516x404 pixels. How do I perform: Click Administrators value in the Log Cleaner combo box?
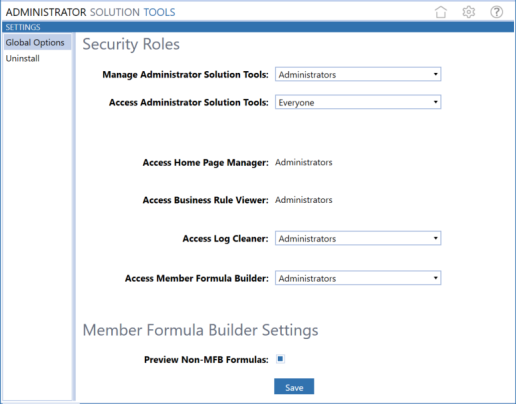(x=307, y=238)
